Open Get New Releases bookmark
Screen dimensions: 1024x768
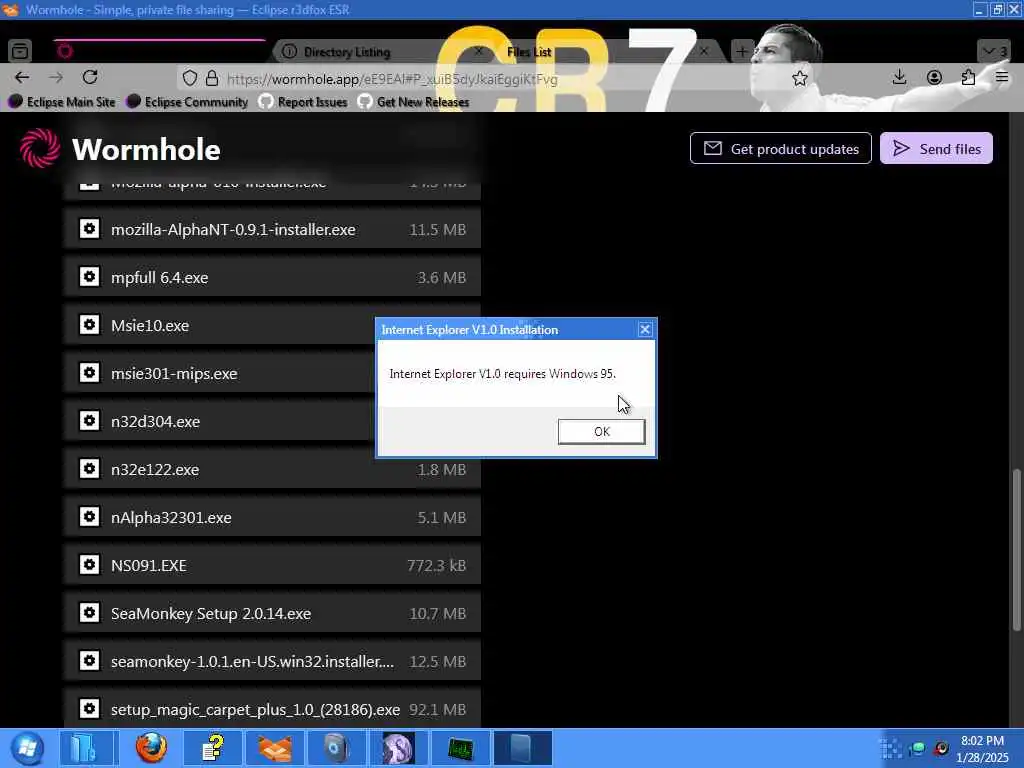(x=414, y=102)
